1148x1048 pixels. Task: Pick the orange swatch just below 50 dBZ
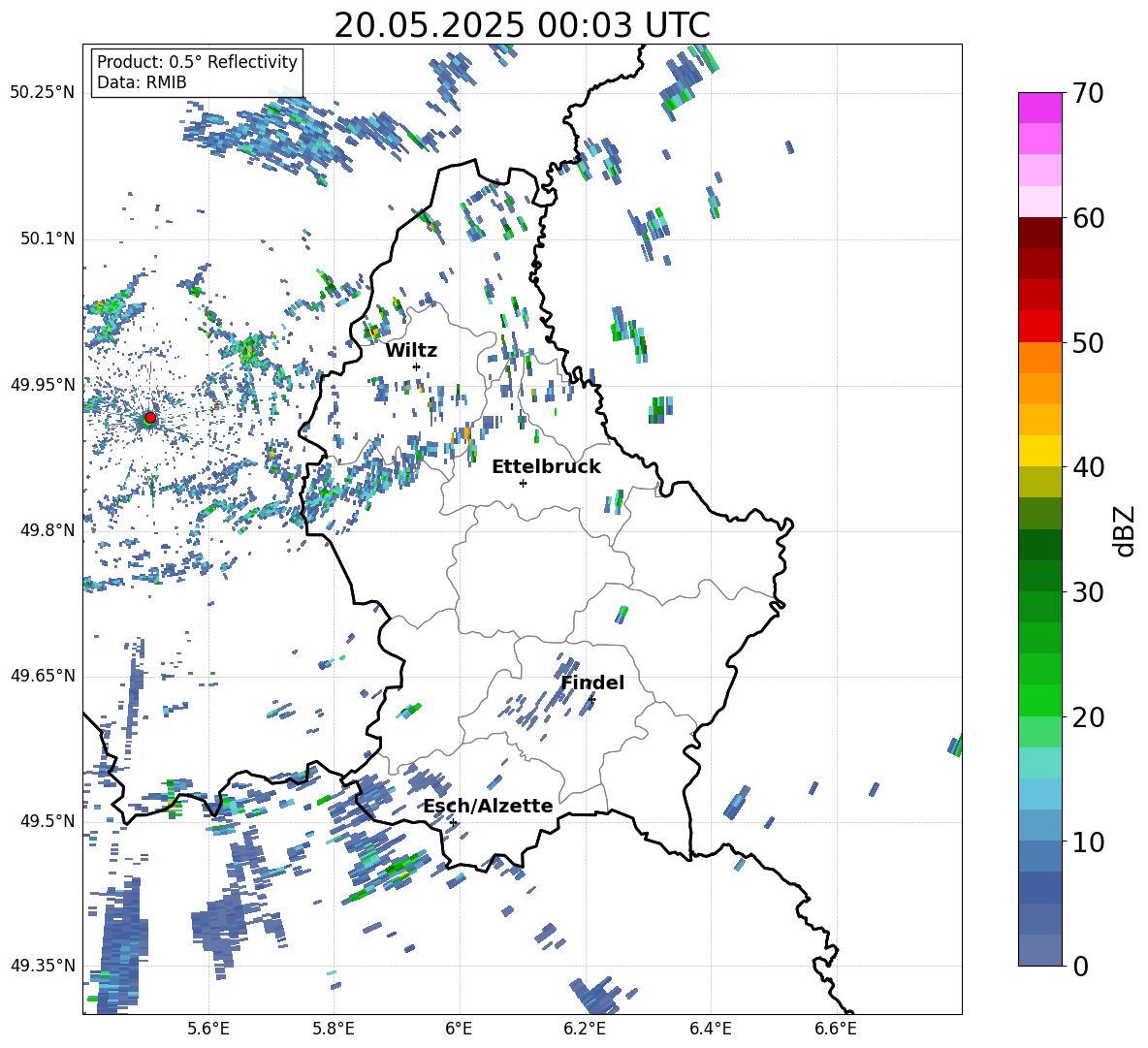coord(1039,358)
